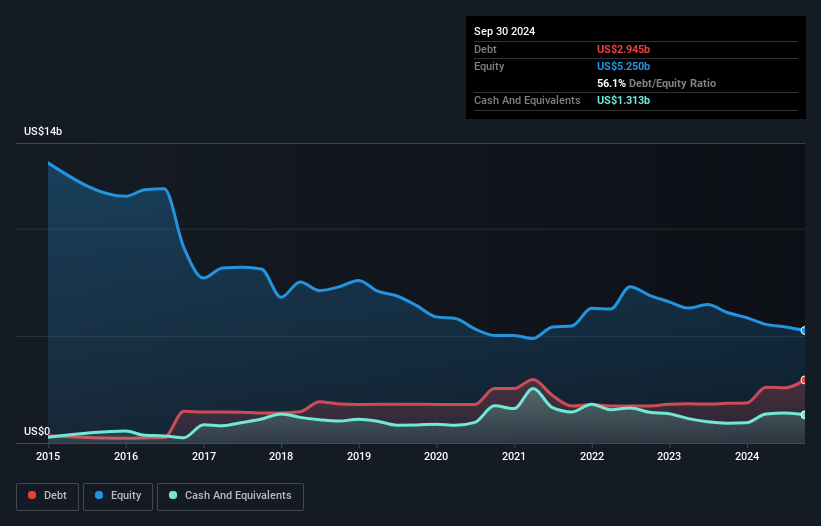Click the 2021 x-axis label
This screenshot has height=526, width=821.
point(514,456)
